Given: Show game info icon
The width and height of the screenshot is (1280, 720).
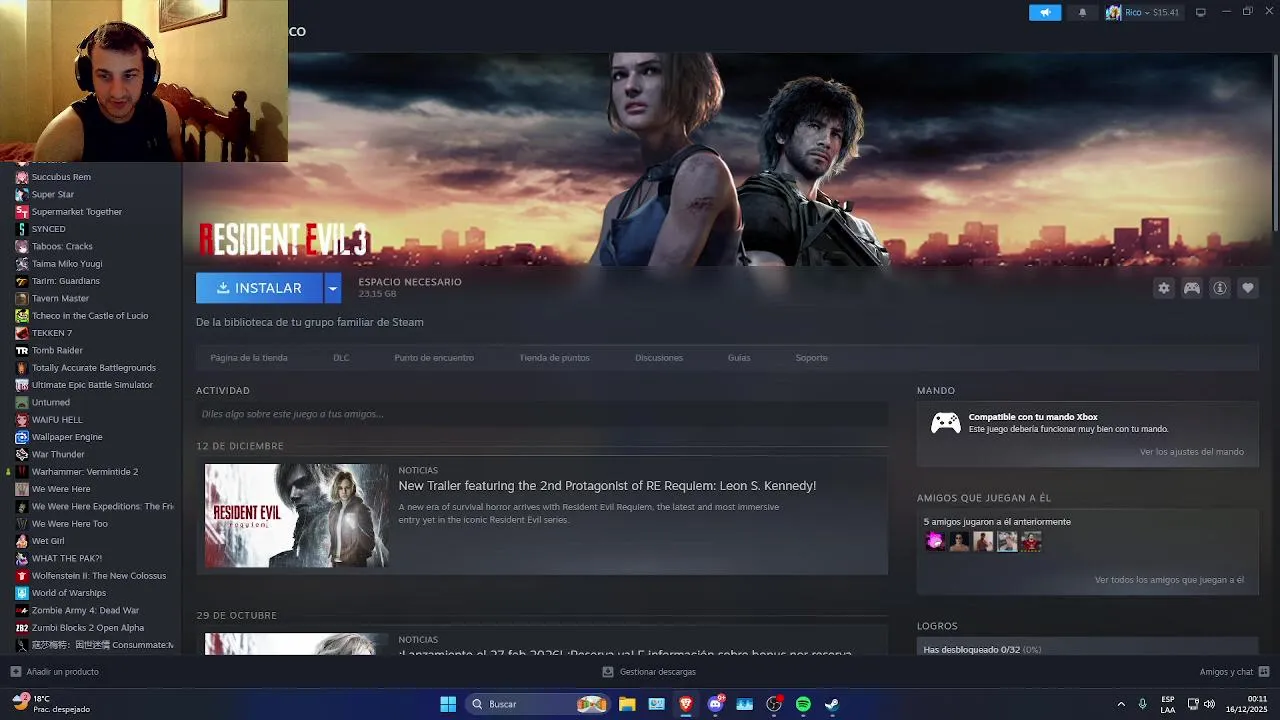Looking at the screenshot, I should (1220, 288).
